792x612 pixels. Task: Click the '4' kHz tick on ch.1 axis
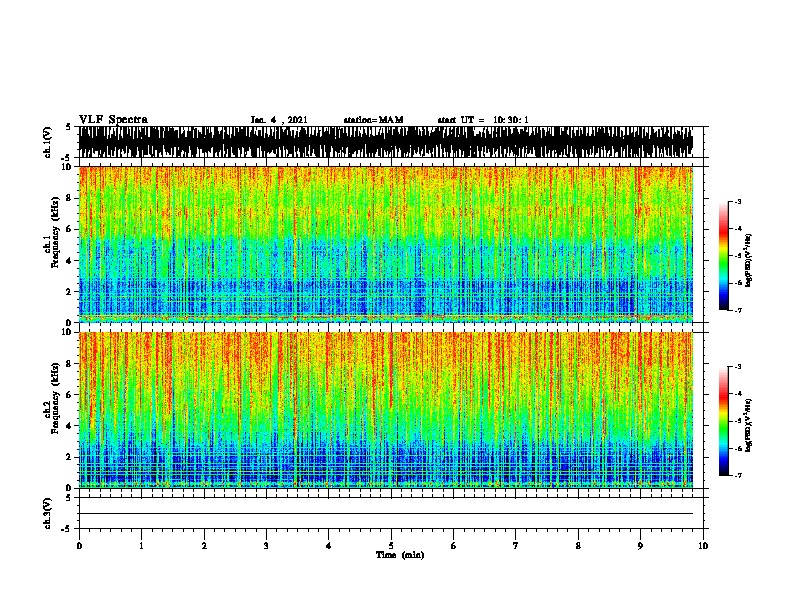pos(70,261)
